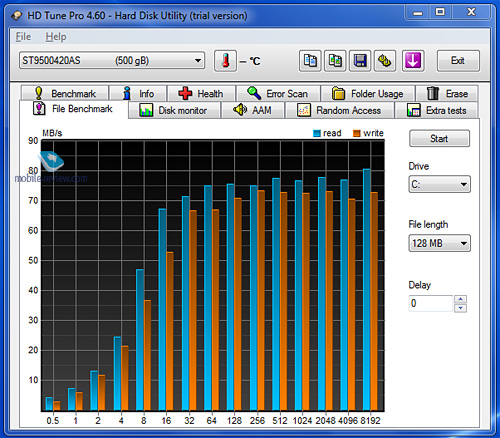Open options with the tools icon
The height and width of the screenshot is (438, 500).
385,61
